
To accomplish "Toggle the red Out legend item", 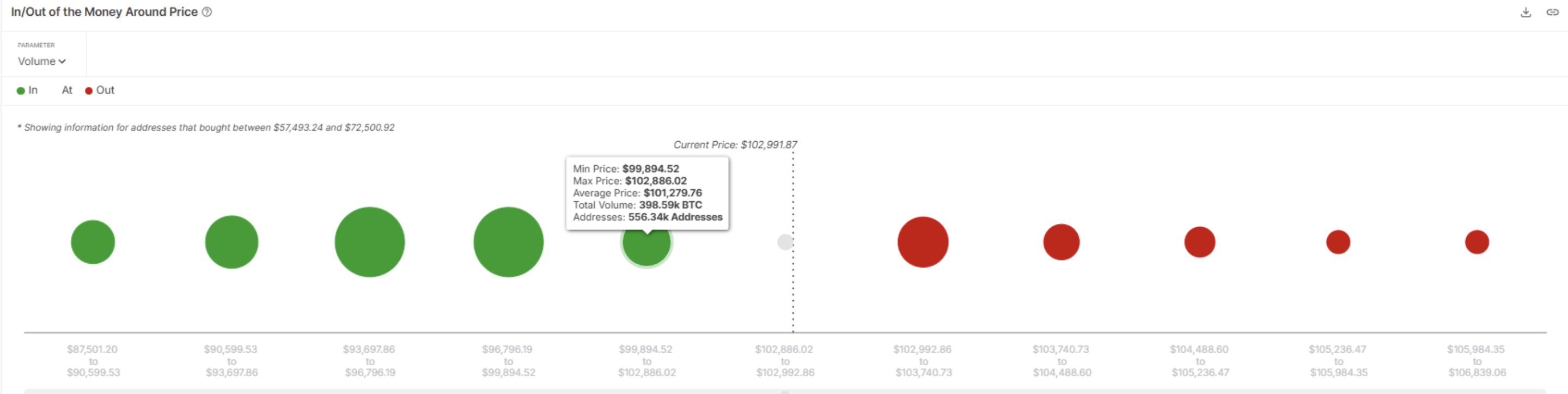I will pyautogui.click(x=100, y=90).
